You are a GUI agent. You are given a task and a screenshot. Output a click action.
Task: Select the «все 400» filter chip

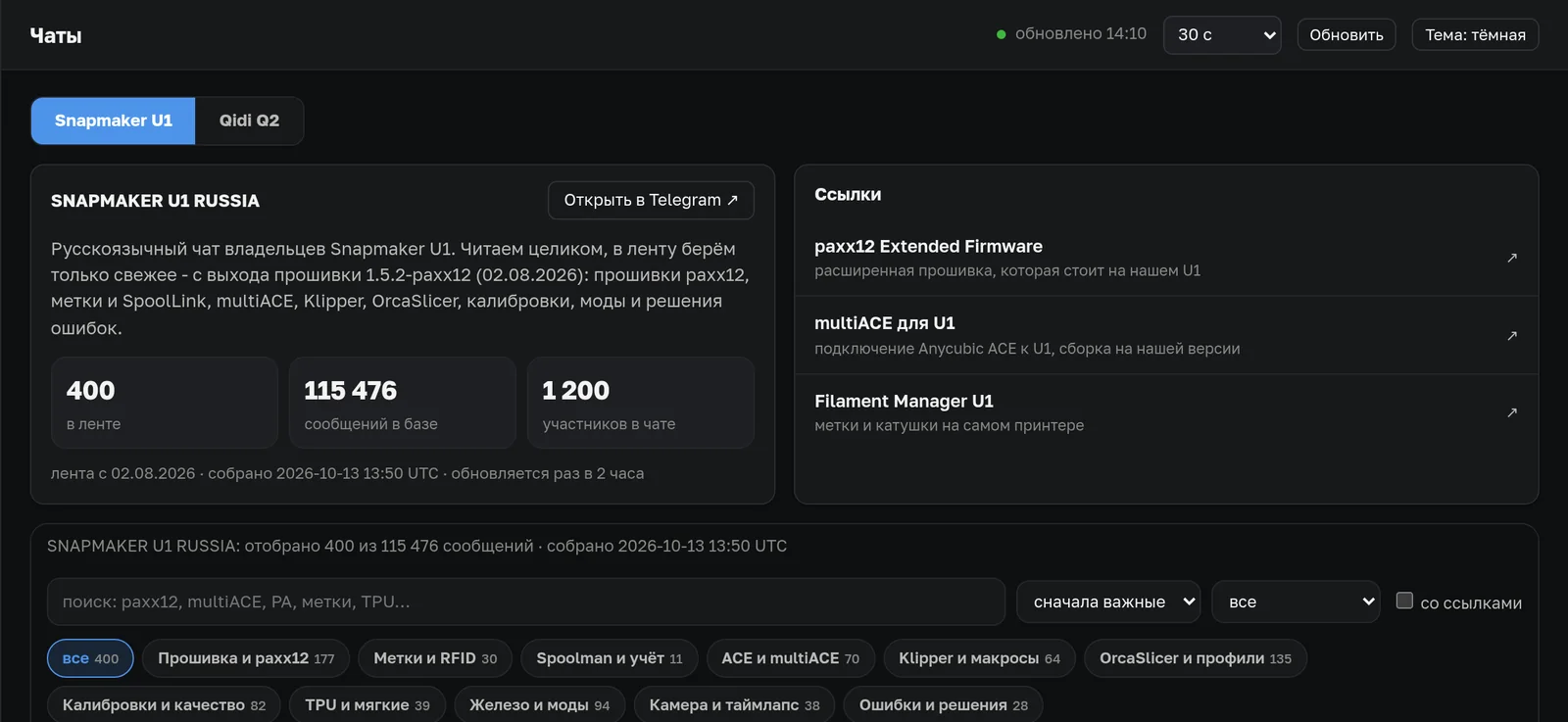click(x=90, y=658)
